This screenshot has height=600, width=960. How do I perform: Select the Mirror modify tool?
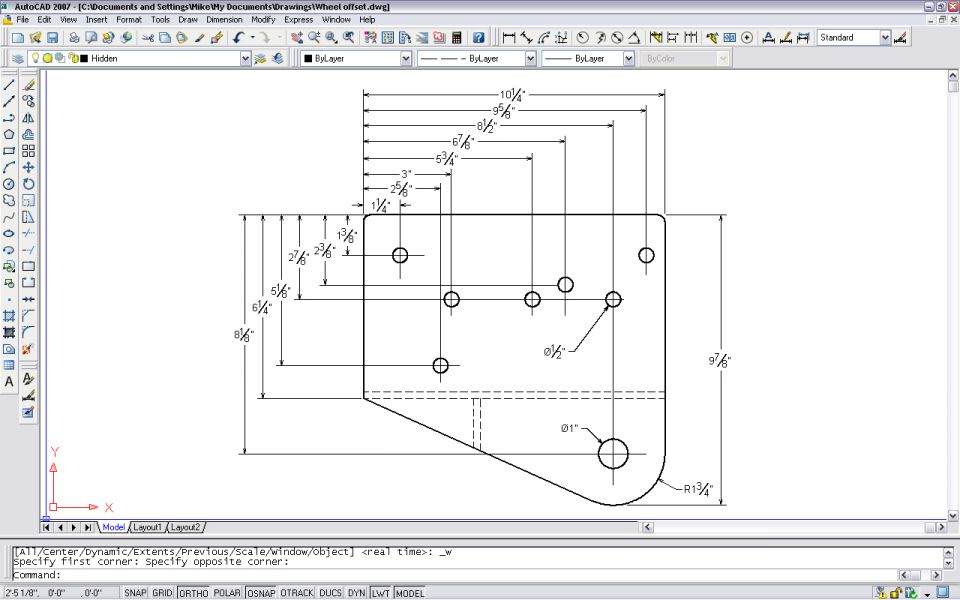click(28, 118)
